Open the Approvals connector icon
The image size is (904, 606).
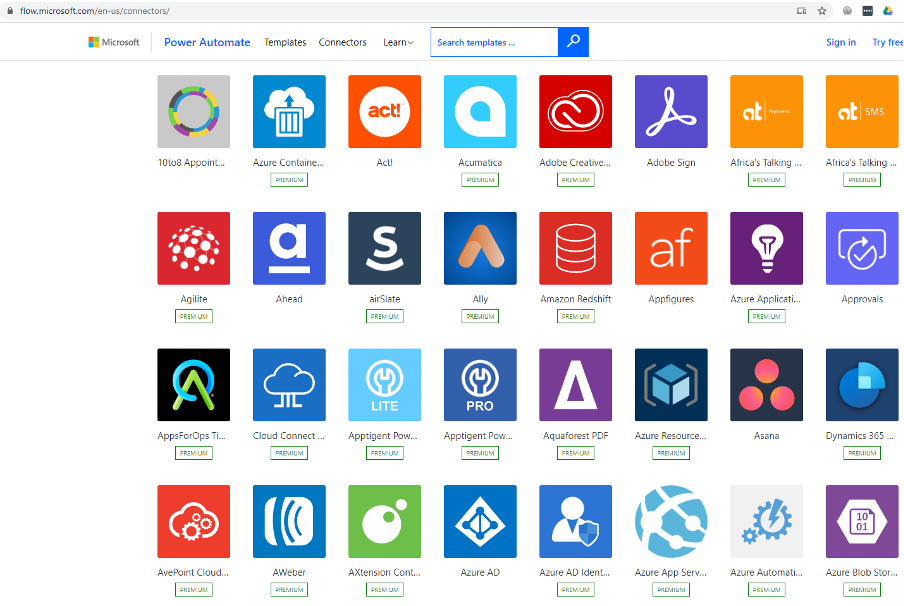click(862, 248)
